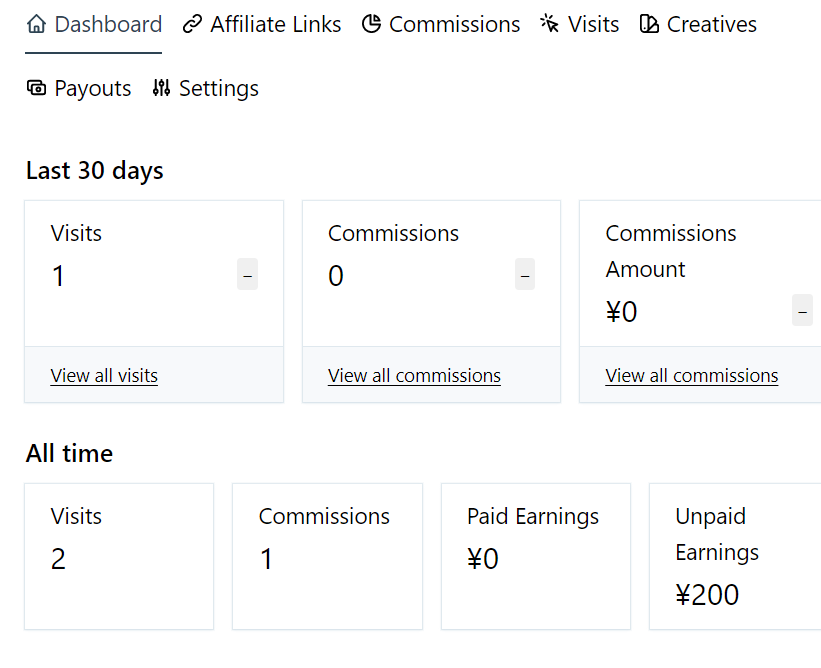821x668 pixels.
Task: Follow View all commissions under Commissions Amount
Action: [x=691, y=376]
